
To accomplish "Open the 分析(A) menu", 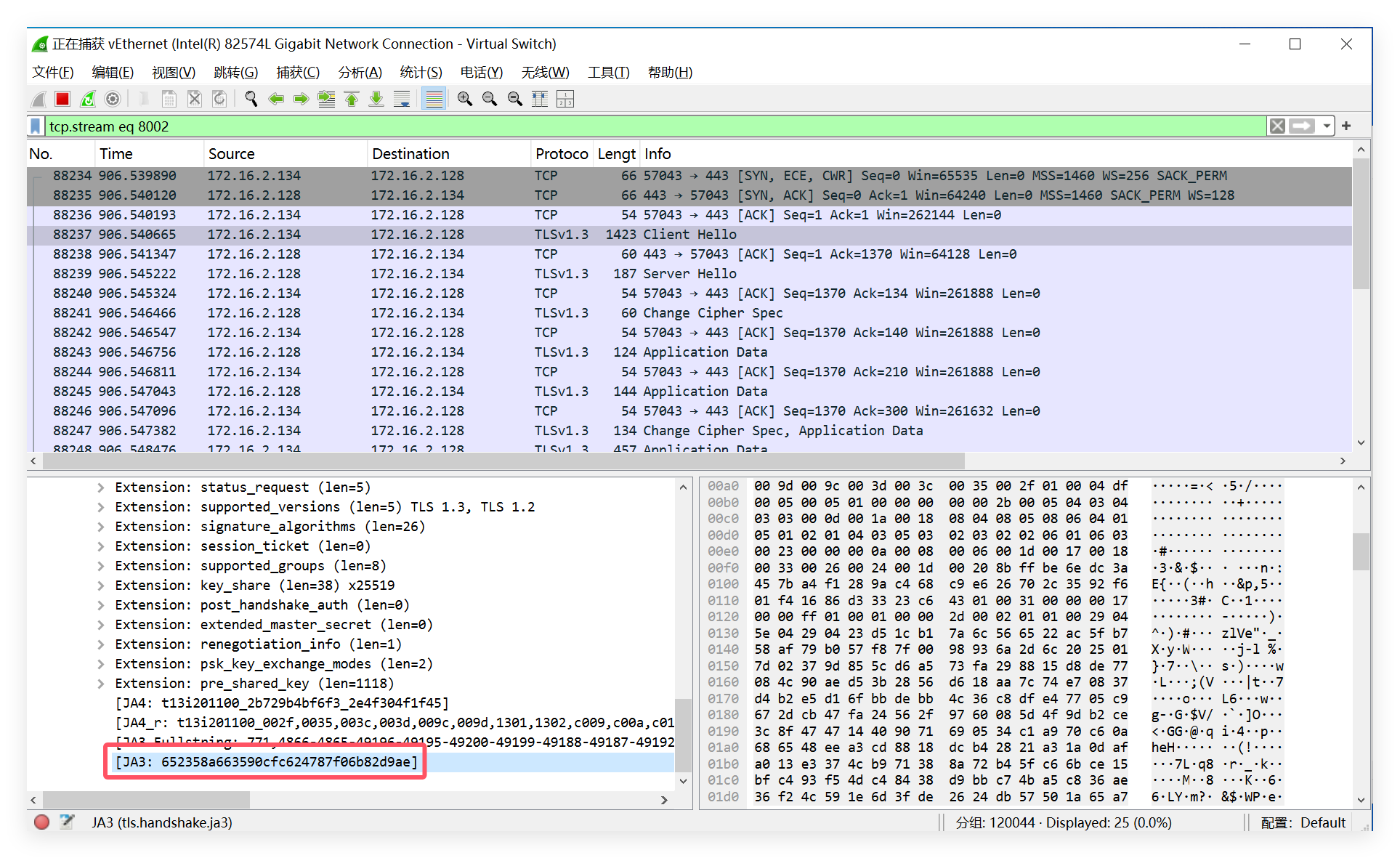I will [x=360, y=73].
